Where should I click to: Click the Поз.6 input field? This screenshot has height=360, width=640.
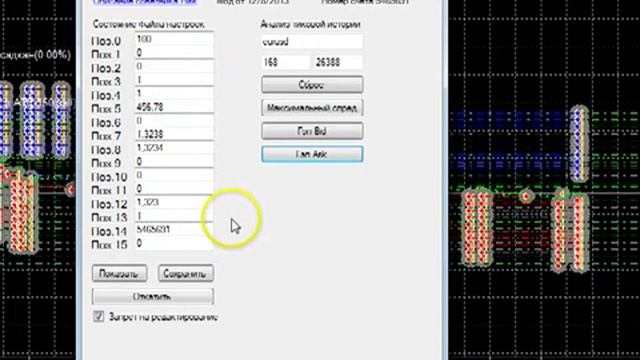point(174,121)
